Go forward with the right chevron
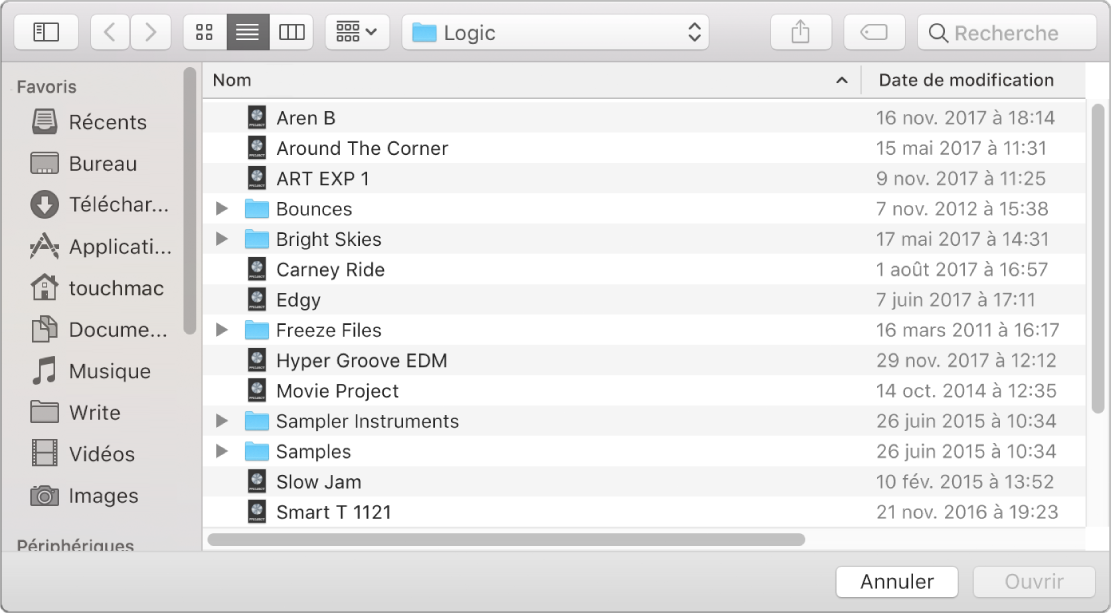Screen dimensions: 1112x614 150,33
